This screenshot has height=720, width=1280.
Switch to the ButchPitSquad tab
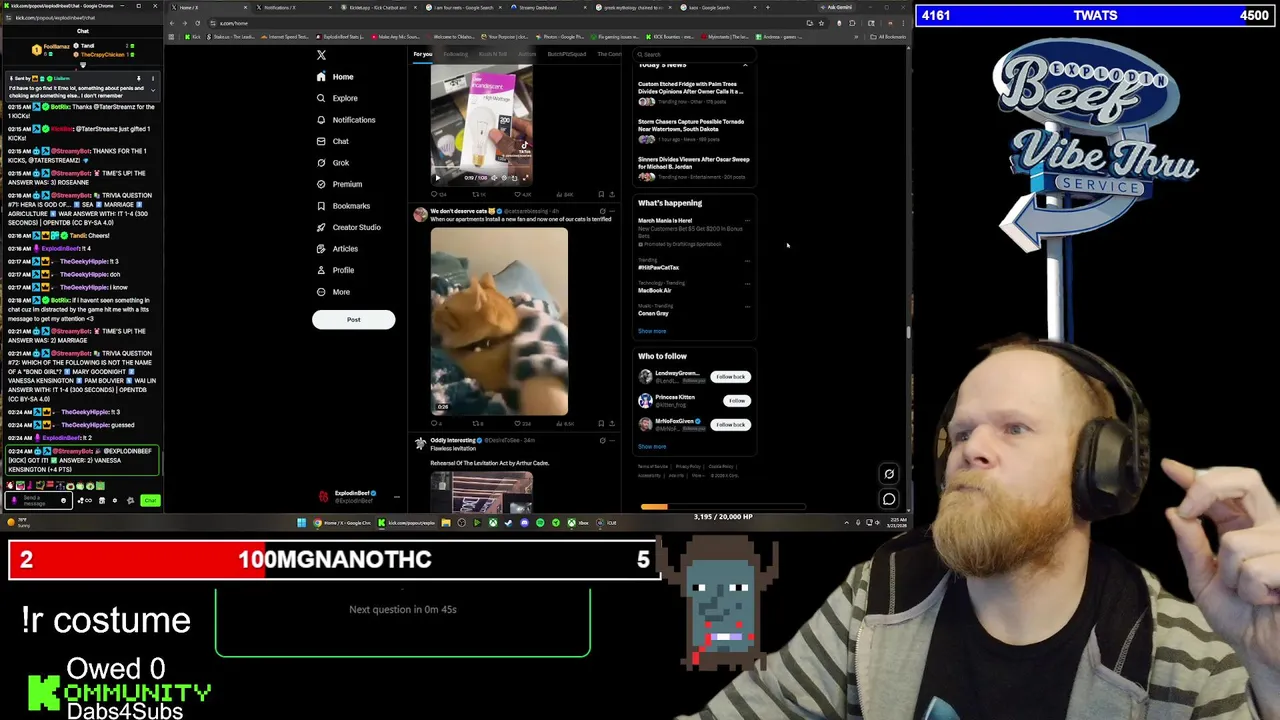click(567, 54)
